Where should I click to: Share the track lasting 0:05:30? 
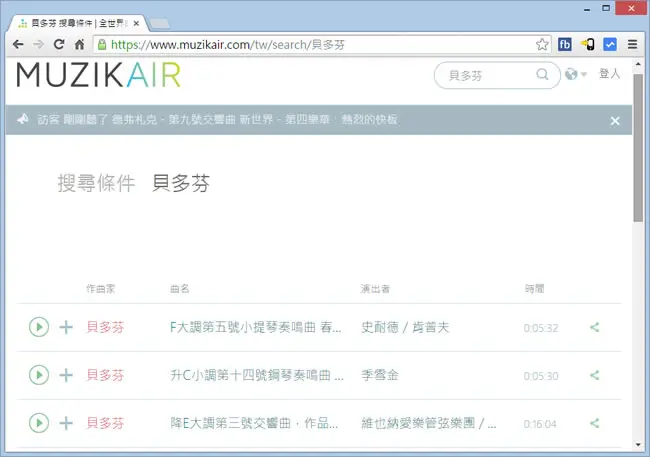[595, 375]
